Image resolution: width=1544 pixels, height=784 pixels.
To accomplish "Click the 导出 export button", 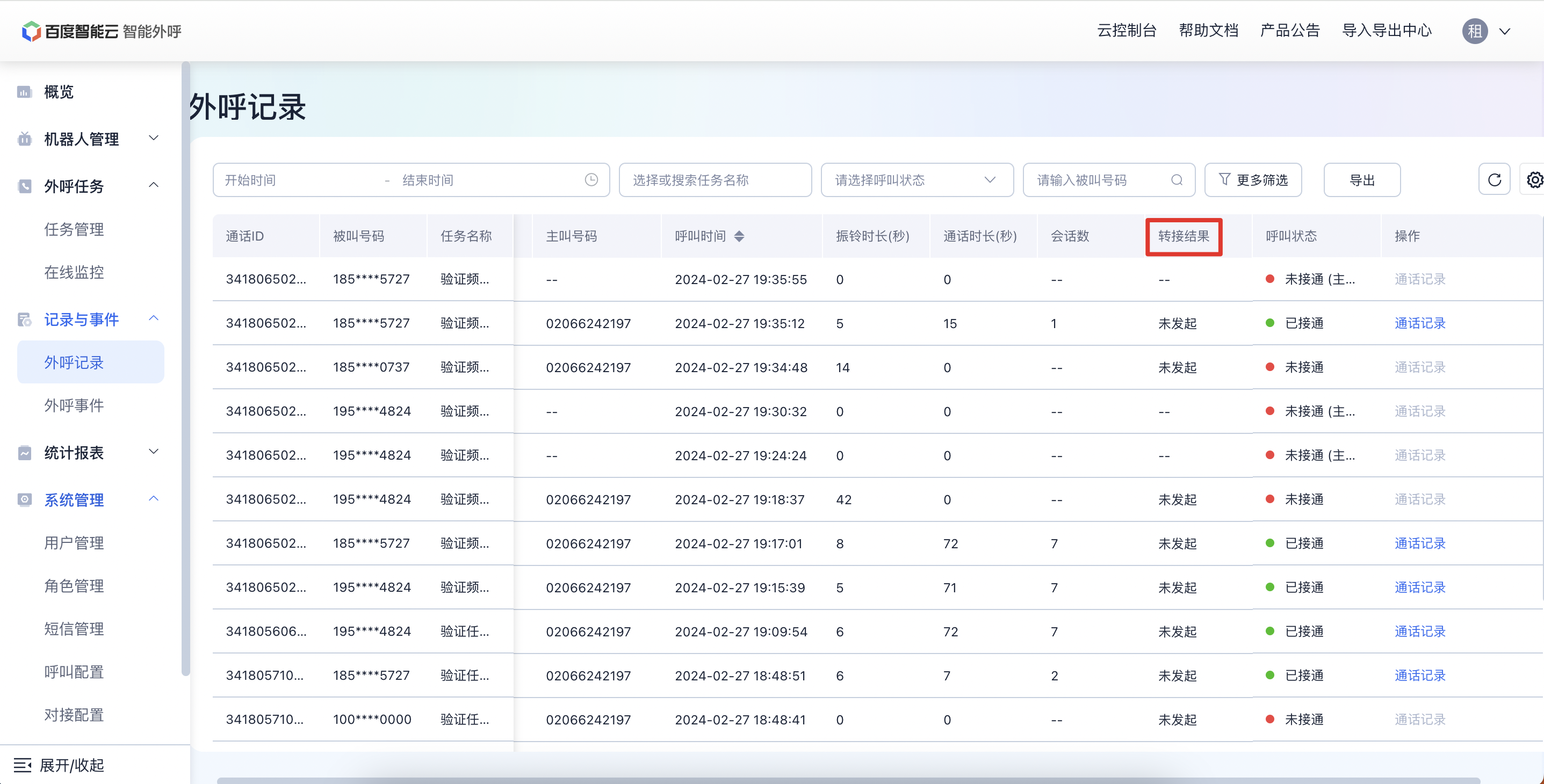I will 1362,180.
